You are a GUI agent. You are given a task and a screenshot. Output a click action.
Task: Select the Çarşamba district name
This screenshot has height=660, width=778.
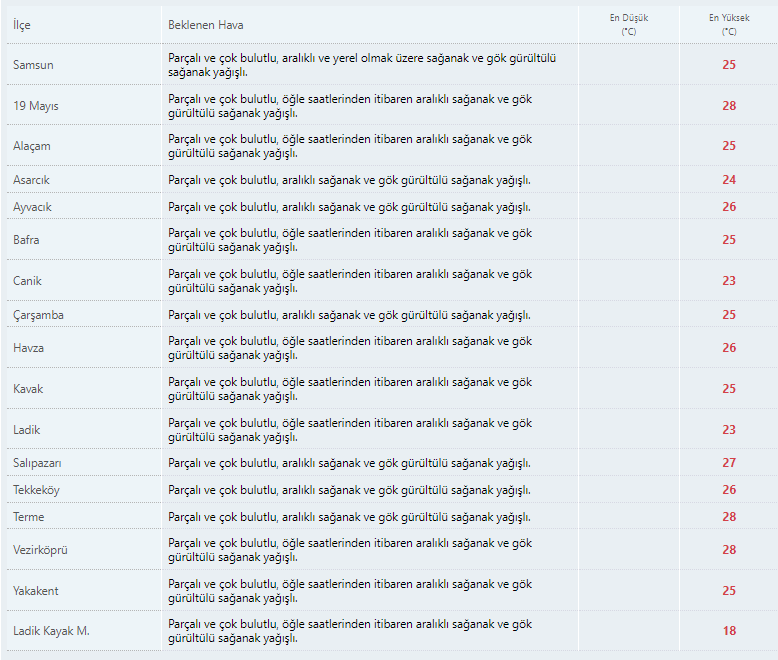(x=38, y=315)
